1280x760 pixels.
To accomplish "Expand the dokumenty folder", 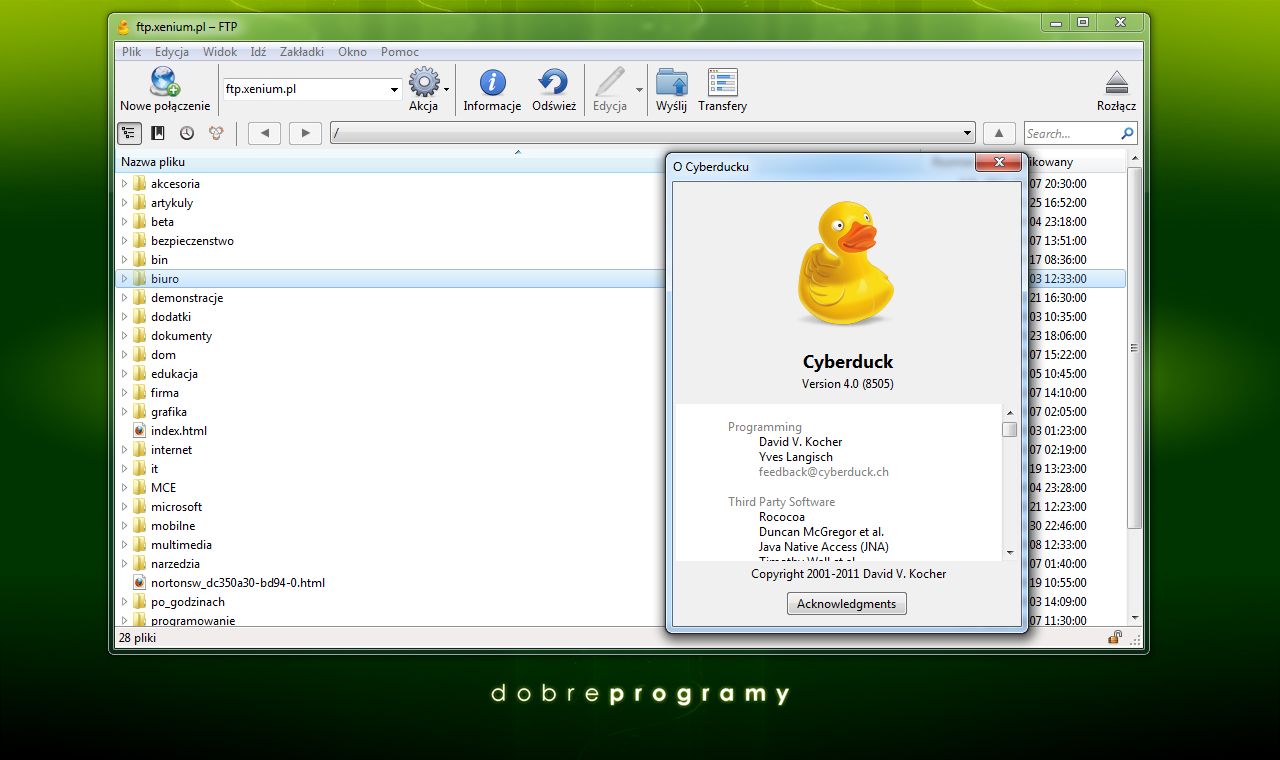I will [125, 336].
